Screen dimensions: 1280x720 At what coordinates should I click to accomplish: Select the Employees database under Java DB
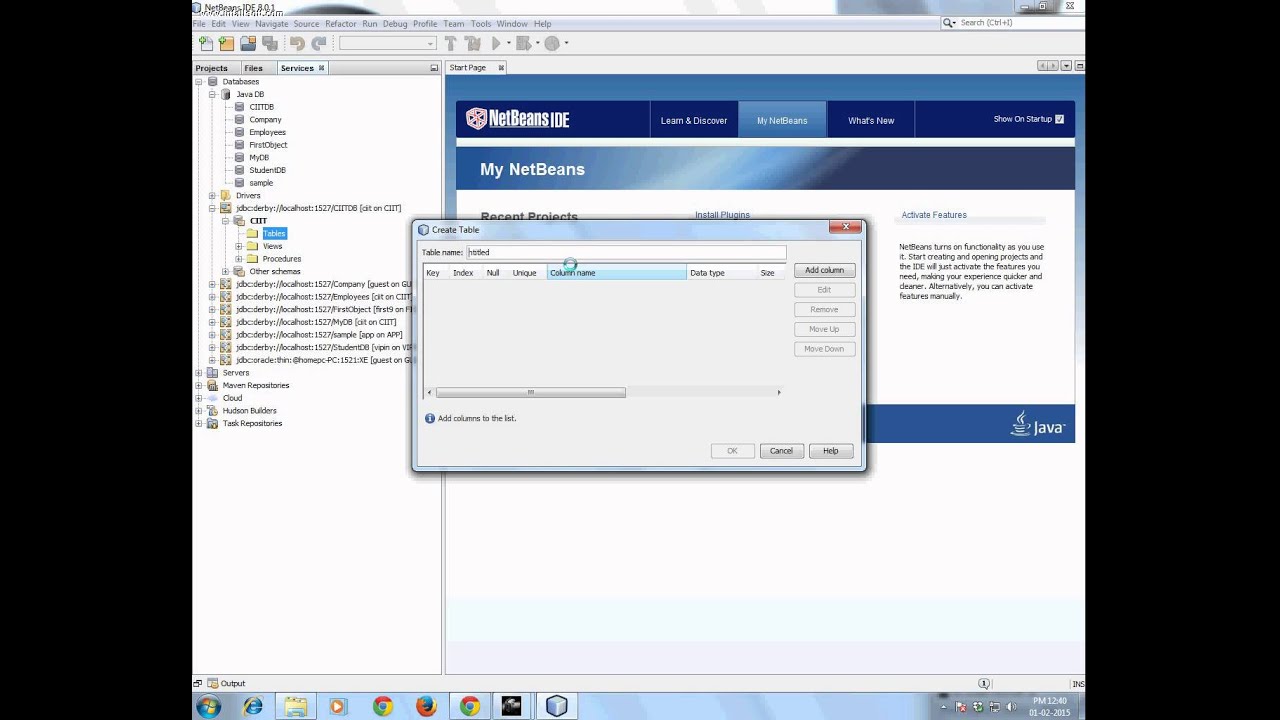pos(267,132)
